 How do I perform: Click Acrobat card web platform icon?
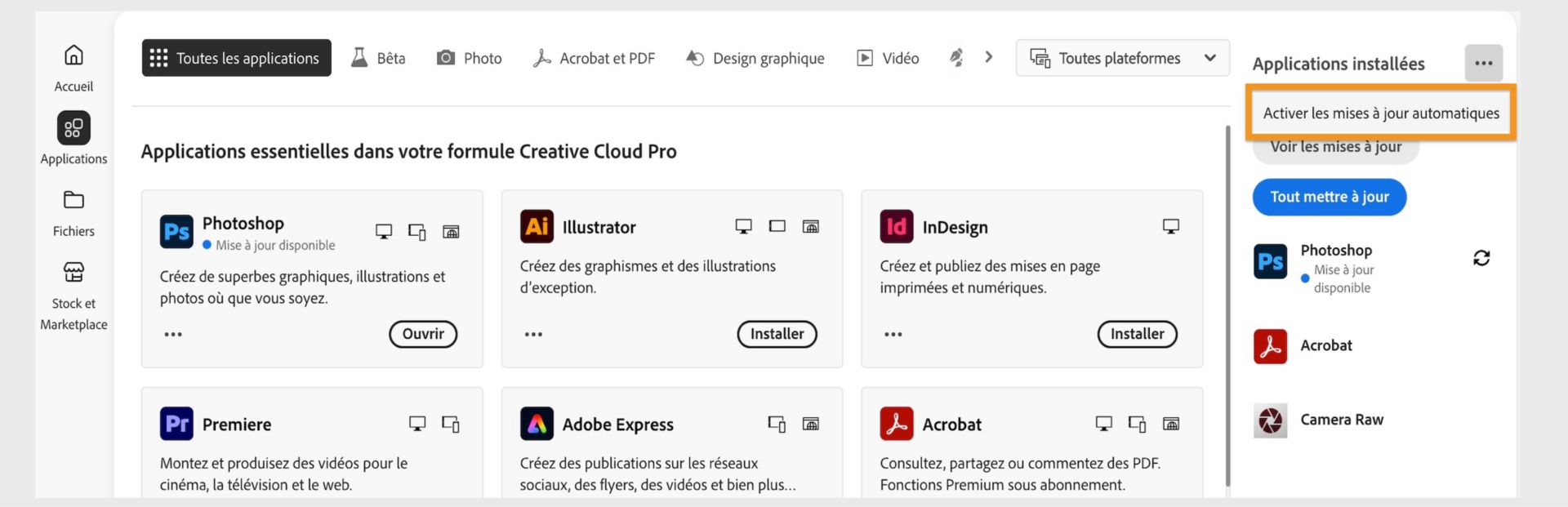[x=1171, y=424]
